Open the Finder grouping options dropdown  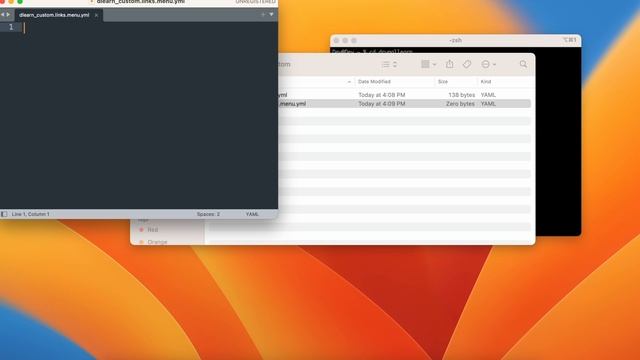click(x=429, y=64)
